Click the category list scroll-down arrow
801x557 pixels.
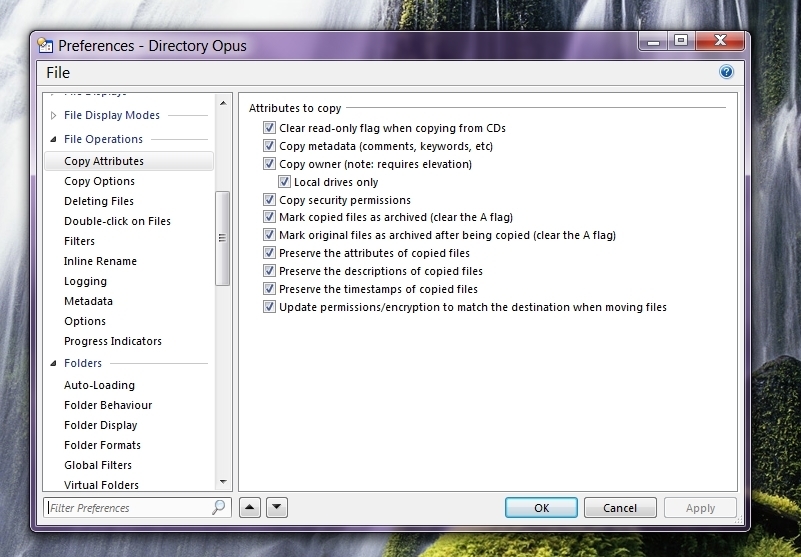(223, 481)
